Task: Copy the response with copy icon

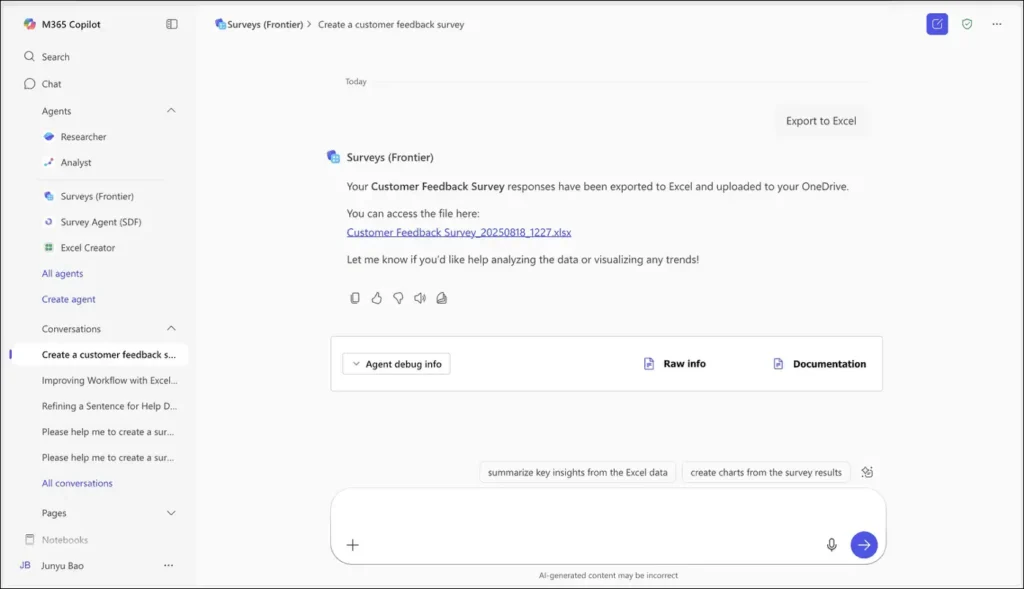Action: click(355, 298)
